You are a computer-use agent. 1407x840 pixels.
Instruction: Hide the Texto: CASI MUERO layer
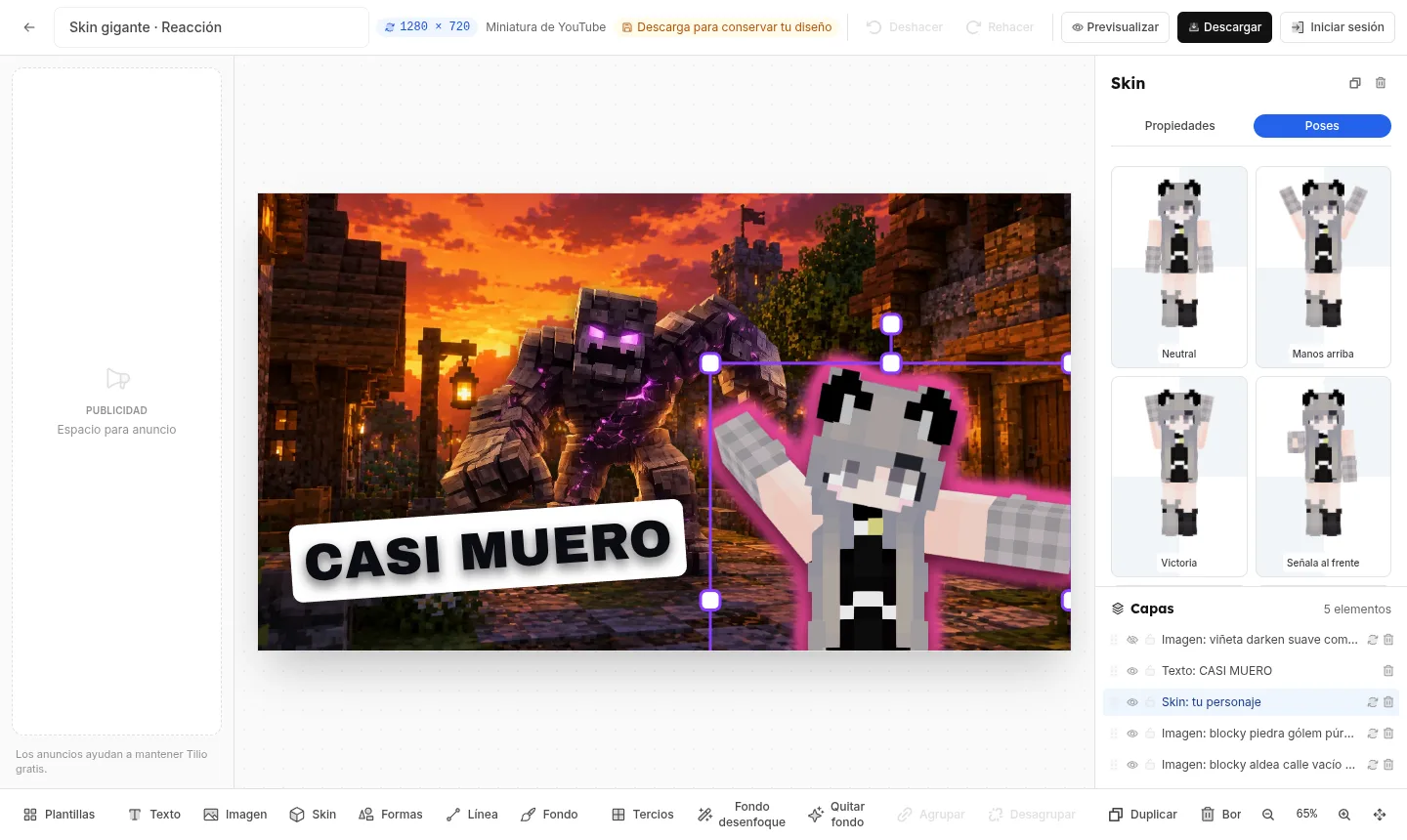click(1132, 671)
